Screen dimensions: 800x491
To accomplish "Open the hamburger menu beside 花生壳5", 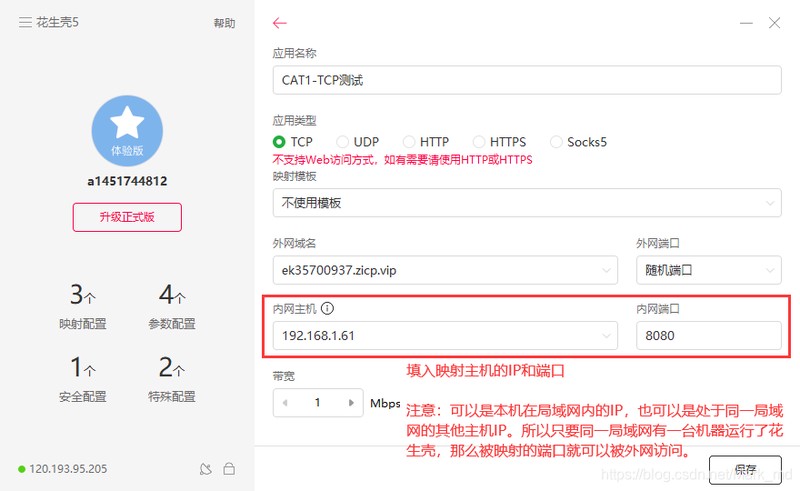I will pyautogui.click(x=25, y=22).
